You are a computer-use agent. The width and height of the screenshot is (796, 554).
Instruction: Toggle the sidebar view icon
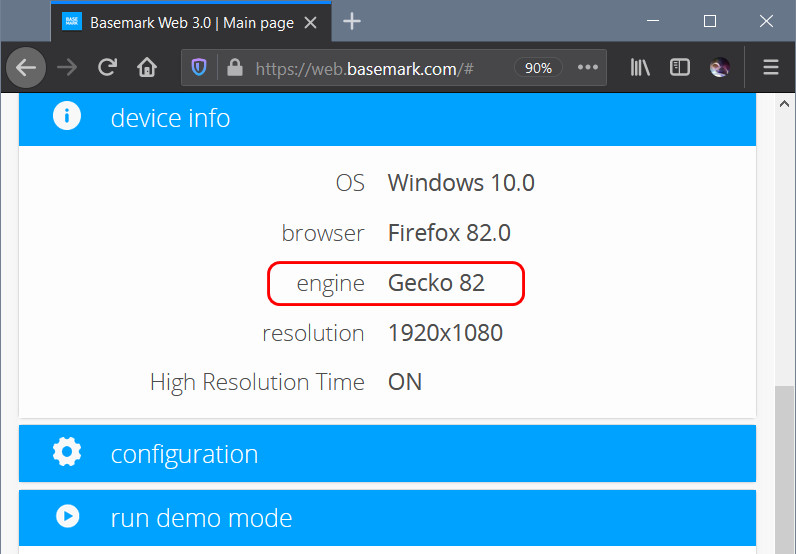(x=680, y=67)
